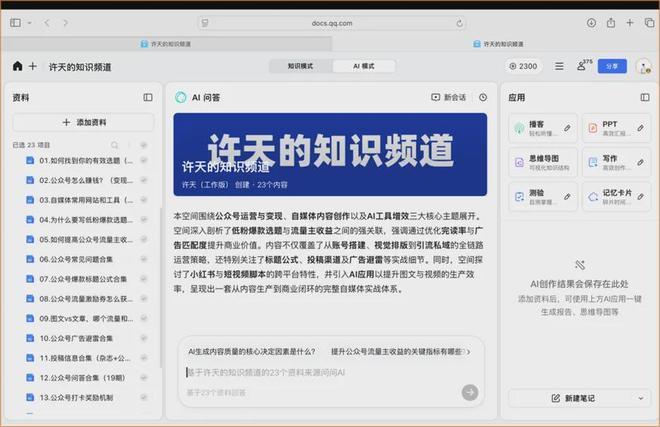660x427 pixels.
Task: Toggle checkbox for 10.公众号广告避雷合集
Action: coord(144,338)
